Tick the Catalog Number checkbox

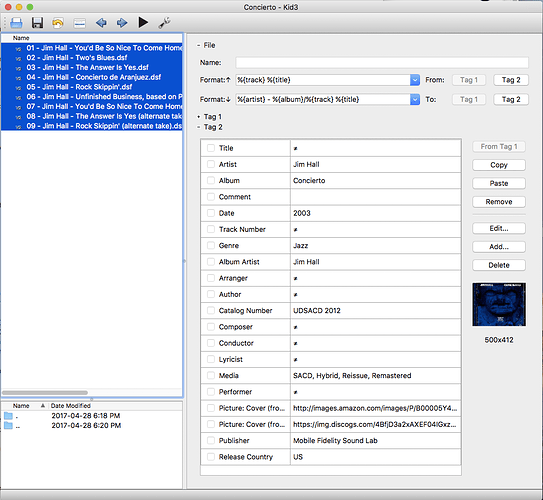click(211, 311)
